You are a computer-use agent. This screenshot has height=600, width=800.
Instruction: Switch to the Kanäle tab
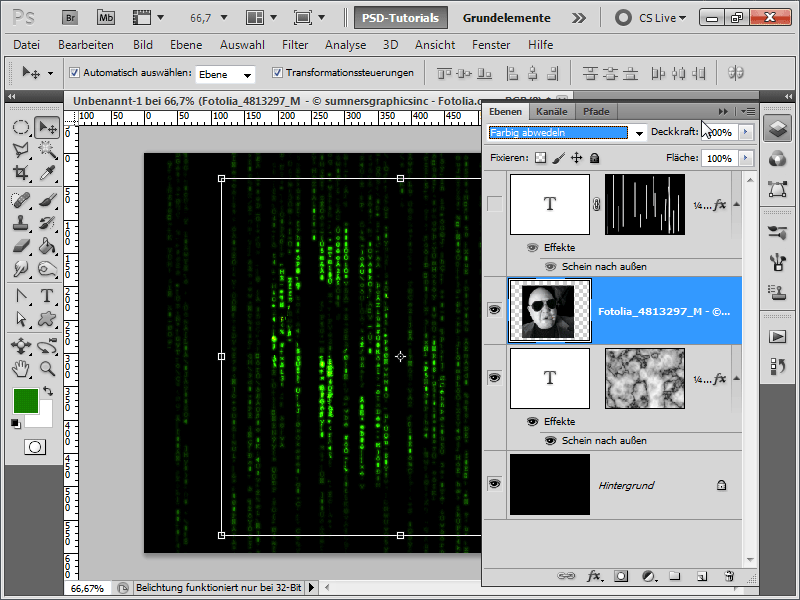coord(552,111)
